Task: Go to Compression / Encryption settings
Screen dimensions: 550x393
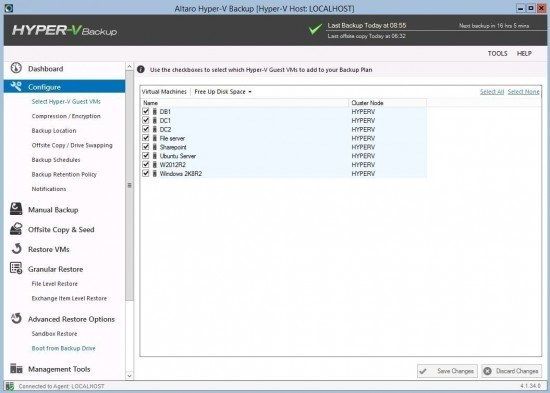Action: click(x=66, y=116)
